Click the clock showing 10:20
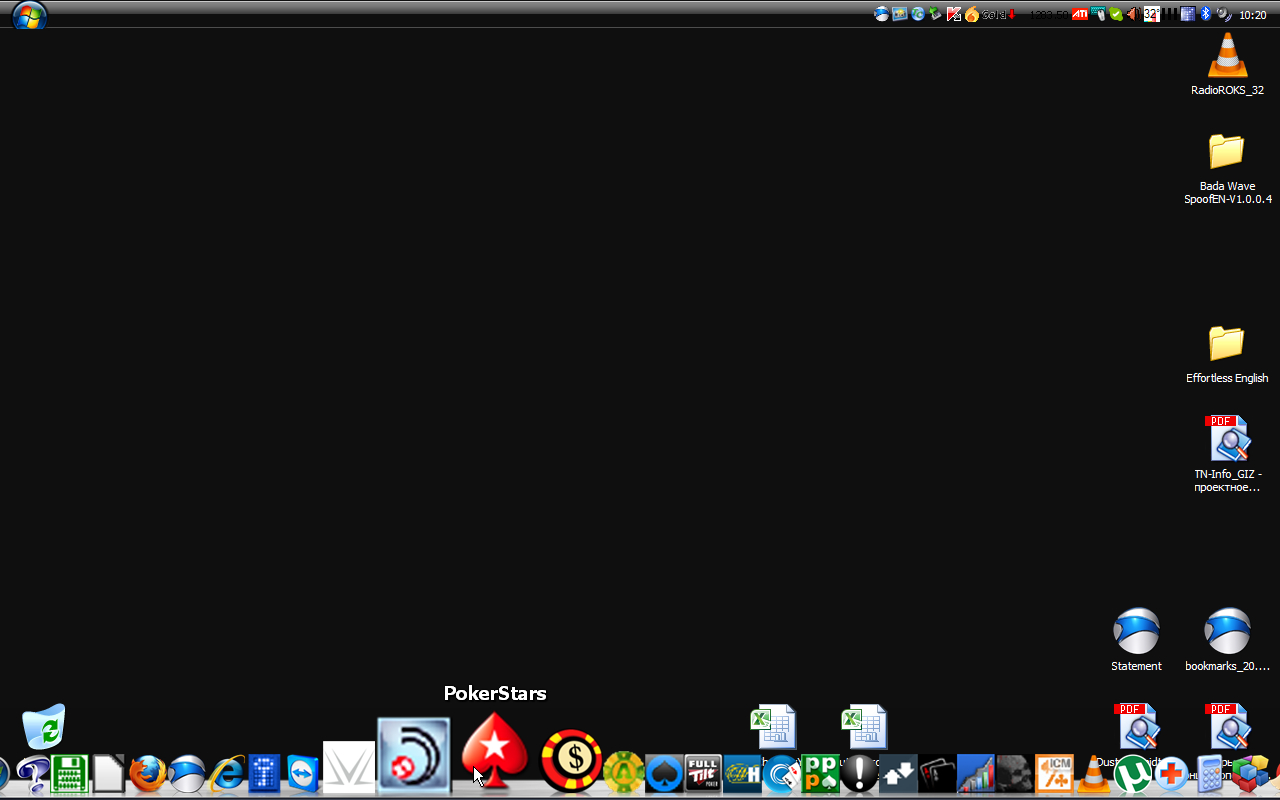1280x800 pixels. [x=1253, y=15]
